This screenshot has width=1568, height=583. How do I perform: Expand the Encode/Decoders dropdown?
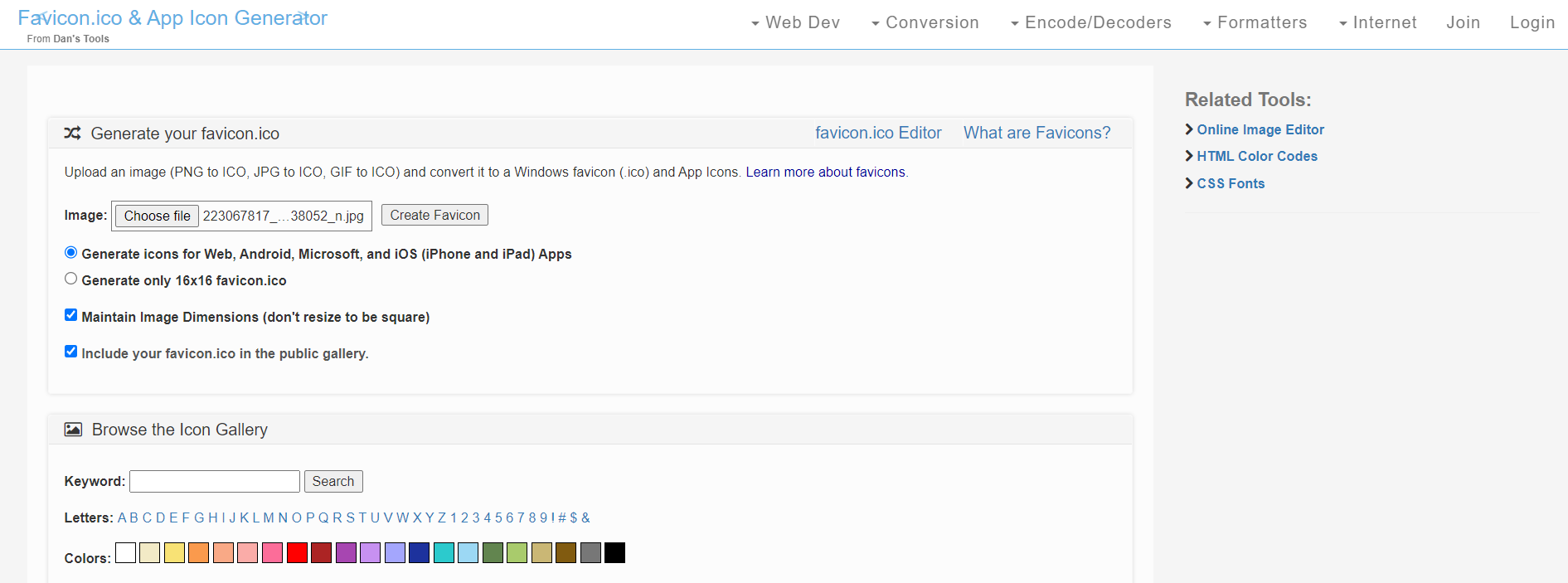coord(1090,22)
